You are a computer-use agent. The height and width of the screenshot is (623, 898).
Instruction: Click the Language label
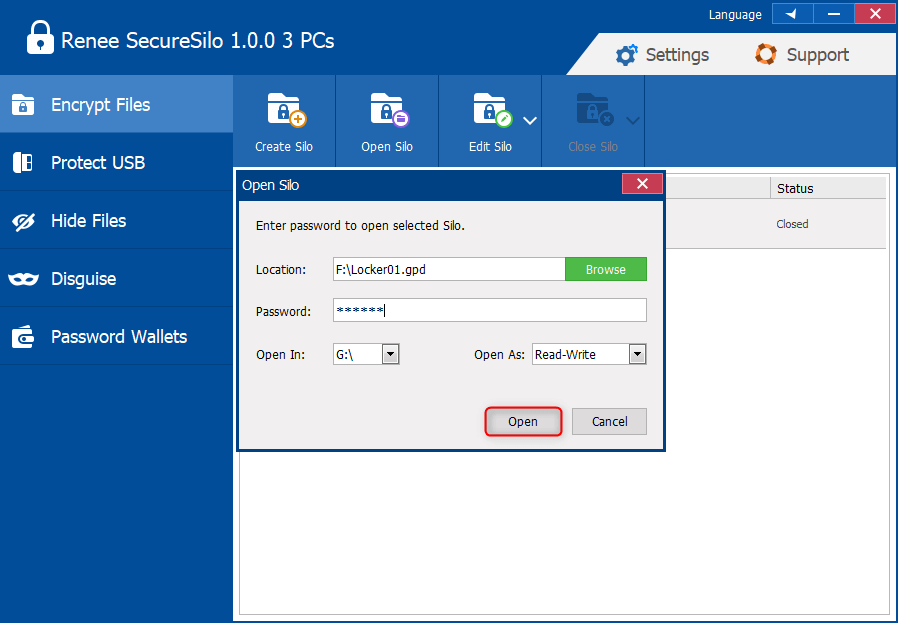(x=735, y=15)
